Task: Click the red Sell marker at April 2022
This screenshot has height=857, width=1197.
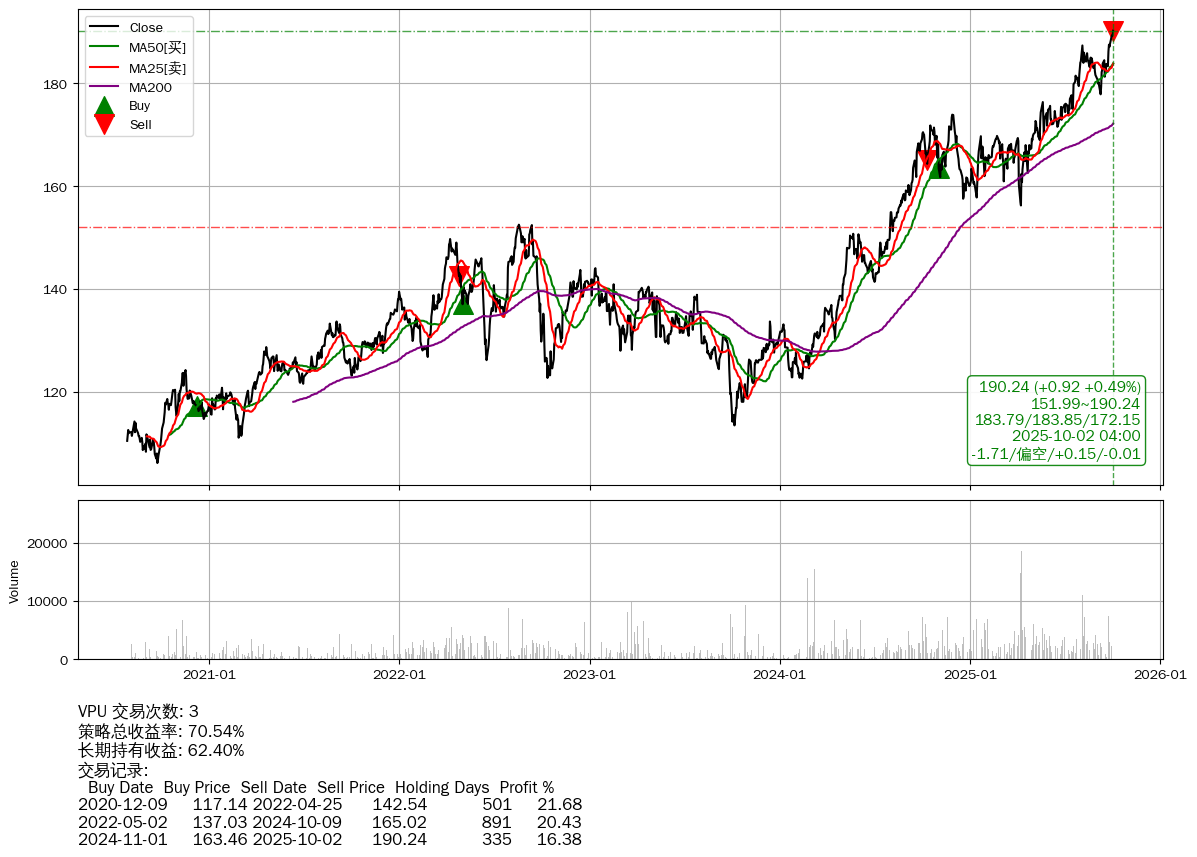Action: coord(459,276)
